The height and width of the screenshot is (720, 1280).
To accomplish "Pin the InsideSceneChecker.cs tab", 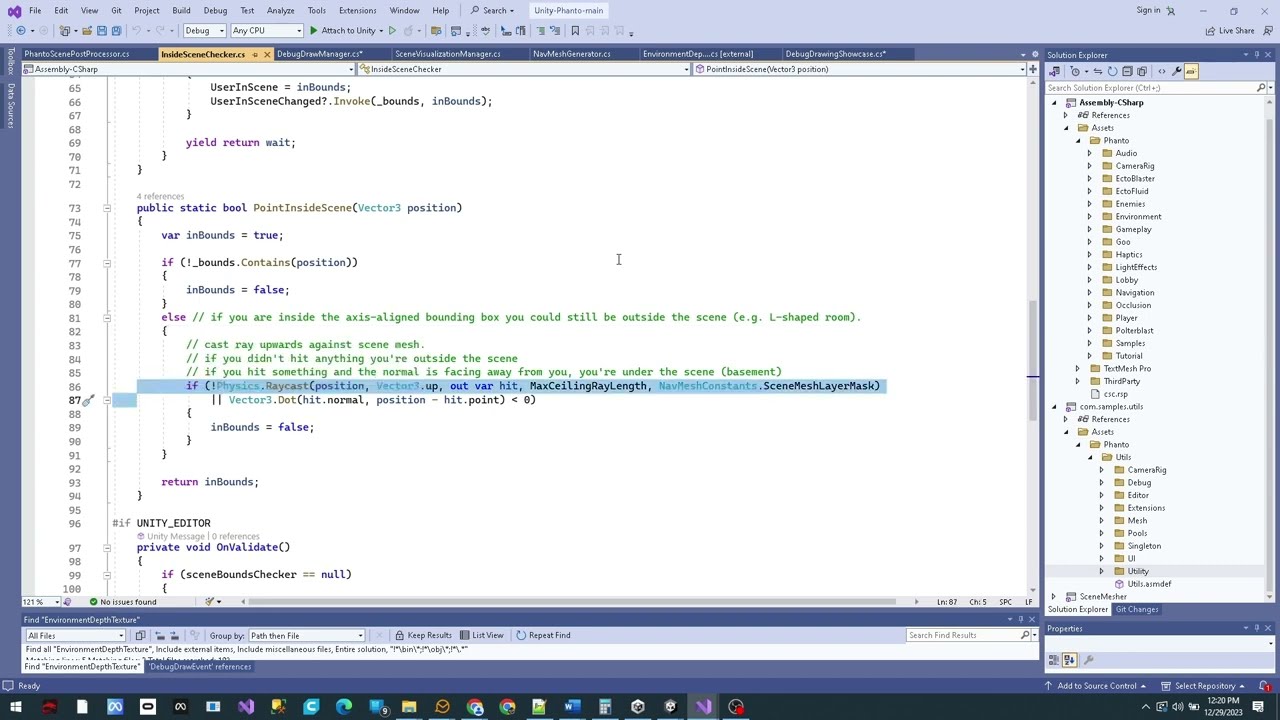I will 255,54.
